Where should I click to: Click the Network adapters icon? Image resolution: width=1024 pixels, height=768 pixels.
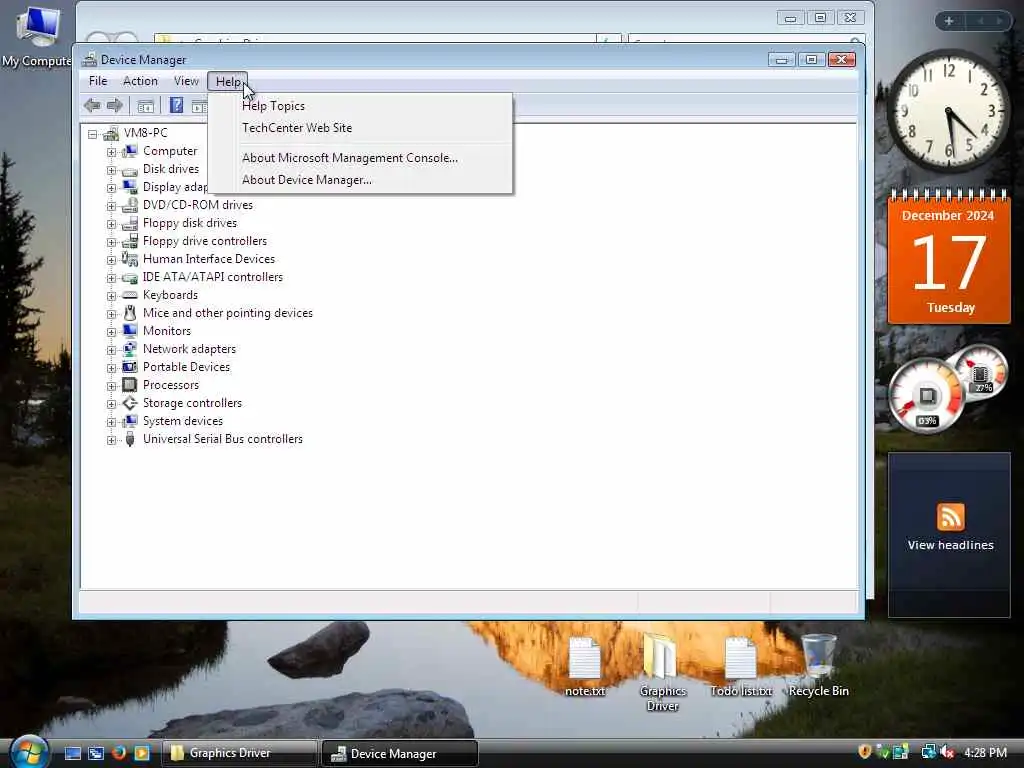(130, 349)
